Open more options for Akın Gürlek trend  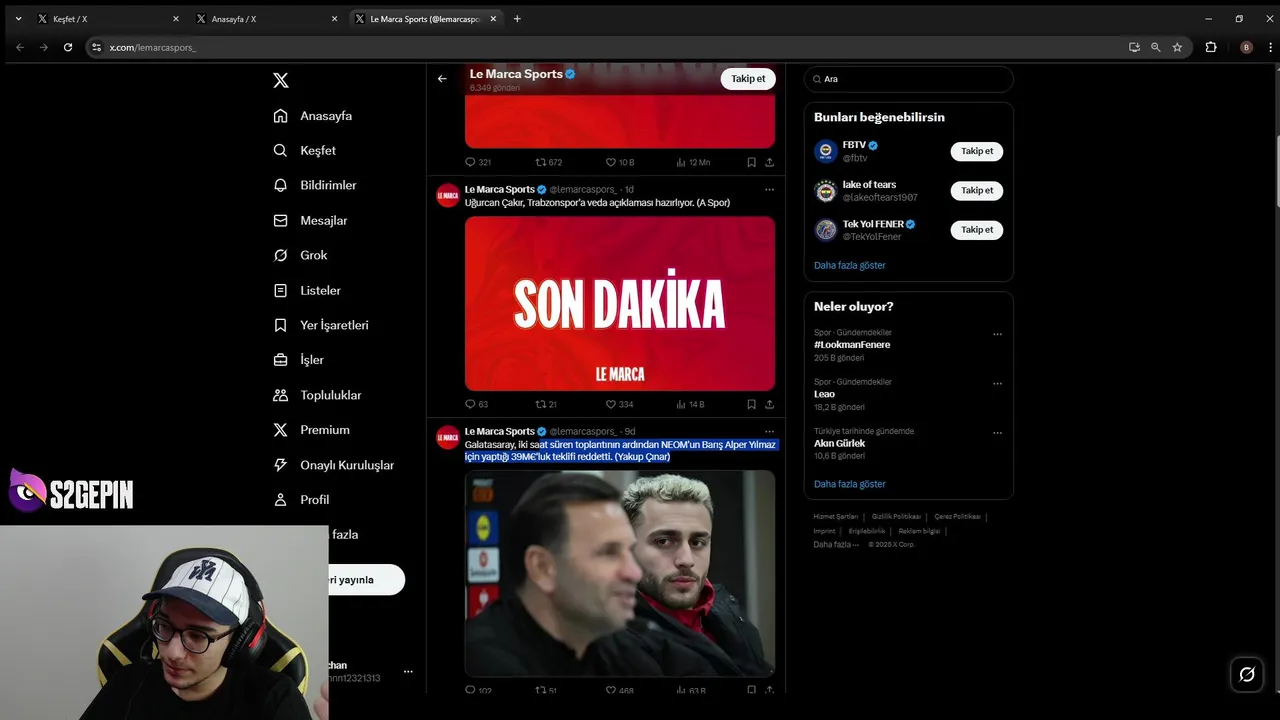click(997, 433)
